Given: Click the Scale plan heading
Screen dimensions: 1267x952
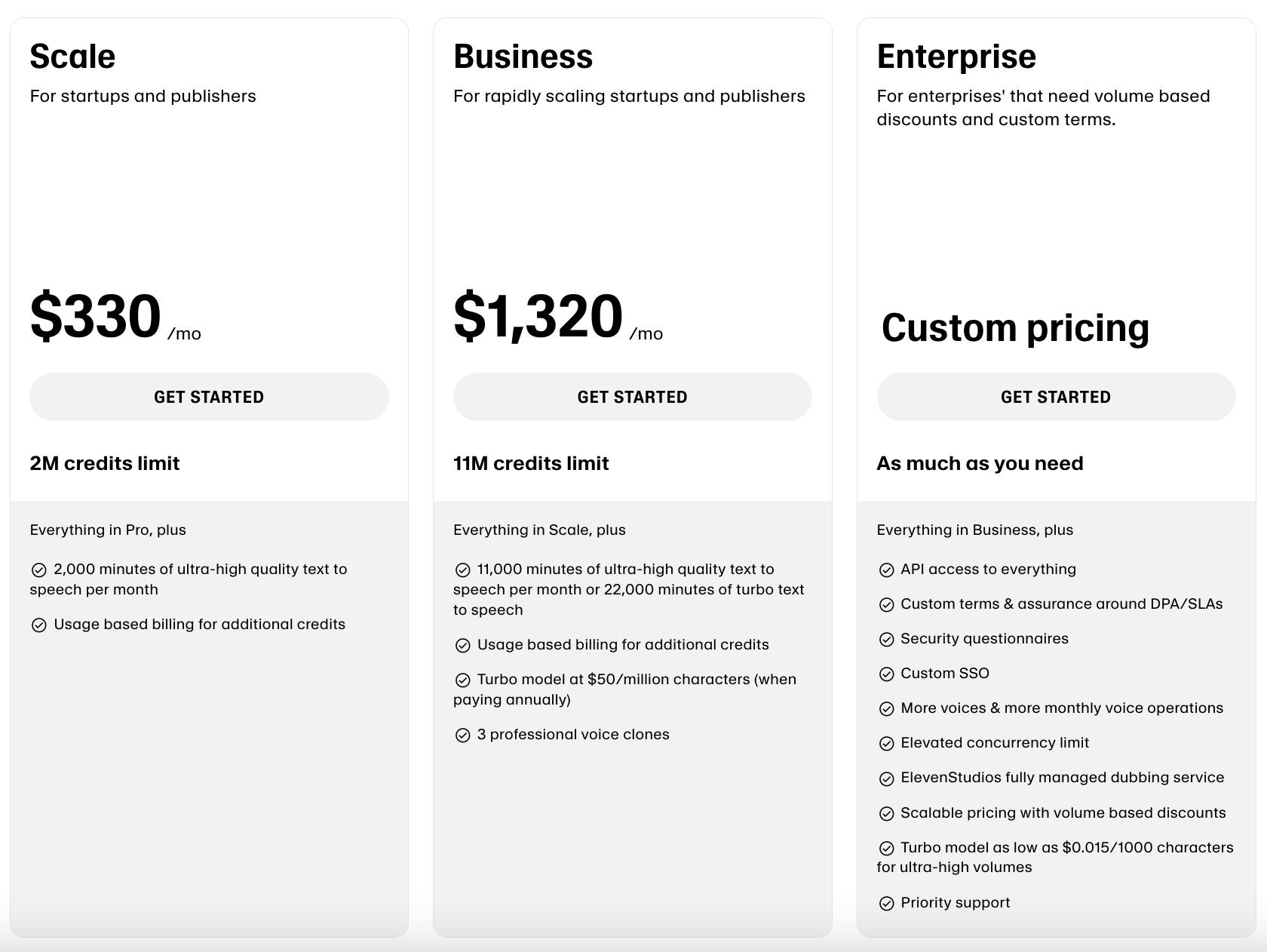Looking at the screenshot, I should click(x=72, y=57).
